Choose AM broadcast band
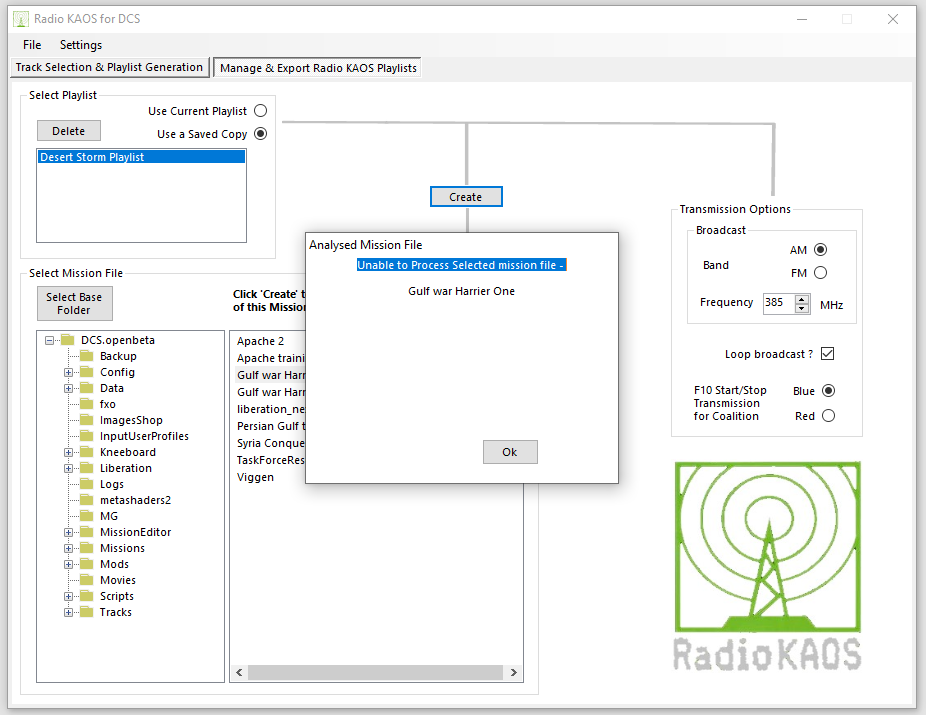This screenshot has height=715, width=926. 820,250
